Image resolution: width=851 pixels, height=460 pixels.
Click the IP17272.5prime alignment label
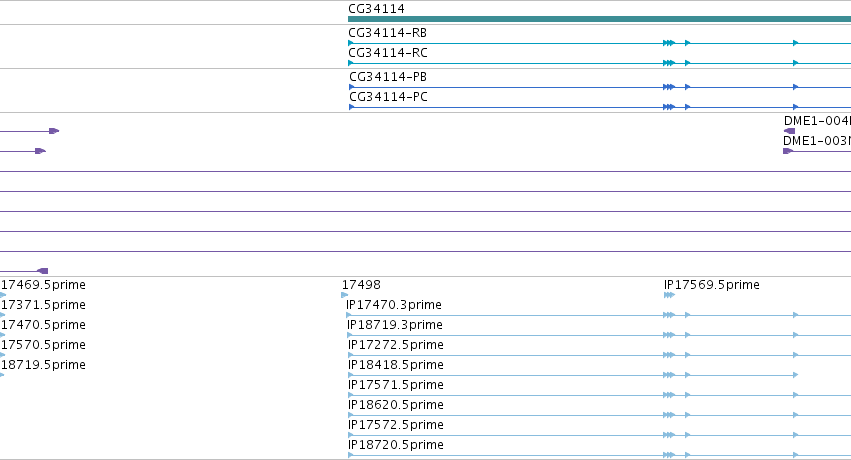396,345
